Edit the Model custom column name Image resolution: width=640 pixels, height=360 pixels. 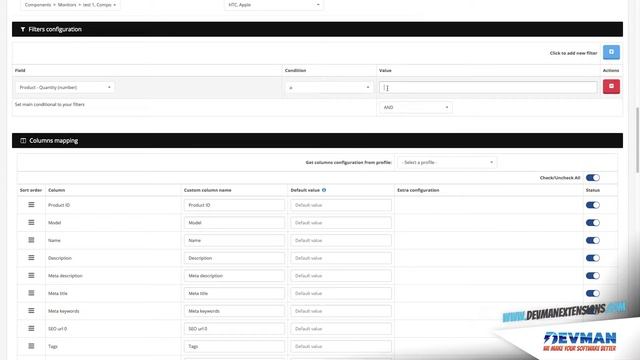tap(234, 222)
